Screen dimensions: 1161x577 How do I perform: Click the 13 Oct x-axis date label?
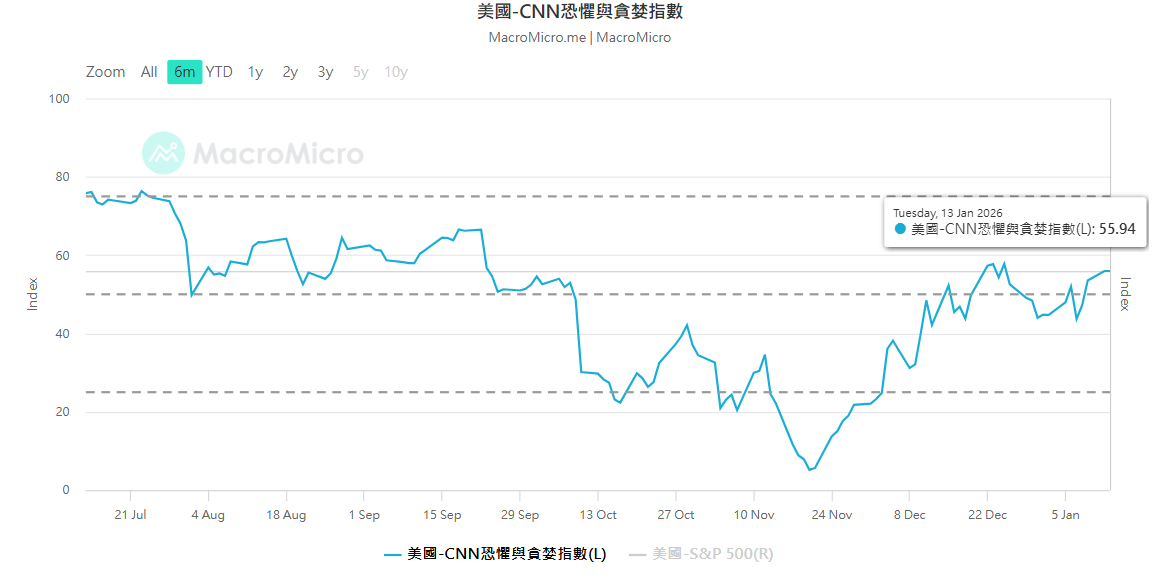click(x=597, y=515)
